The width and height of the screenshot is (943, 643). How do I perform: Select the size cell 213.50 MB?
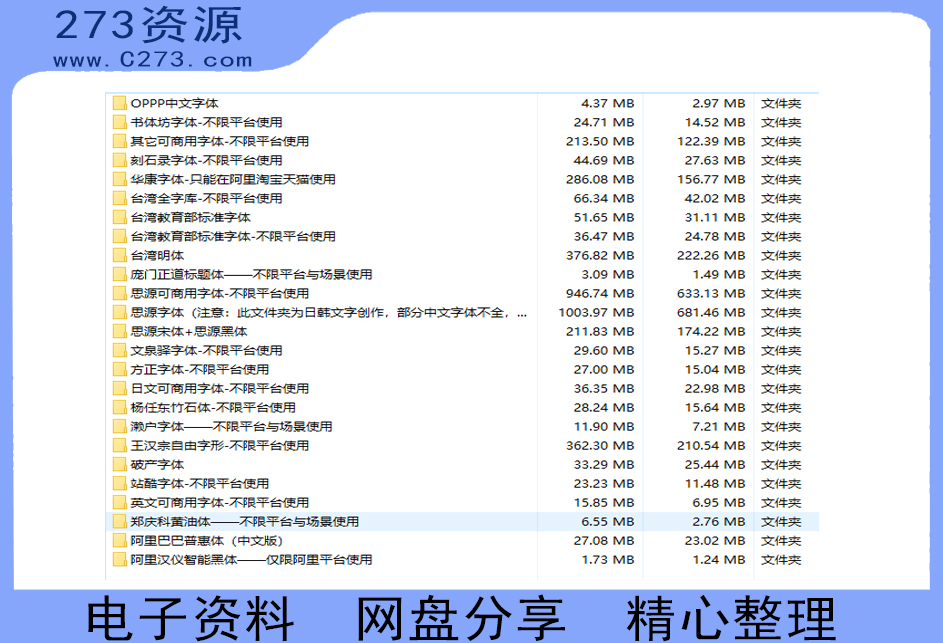click(x=600, y=141)
